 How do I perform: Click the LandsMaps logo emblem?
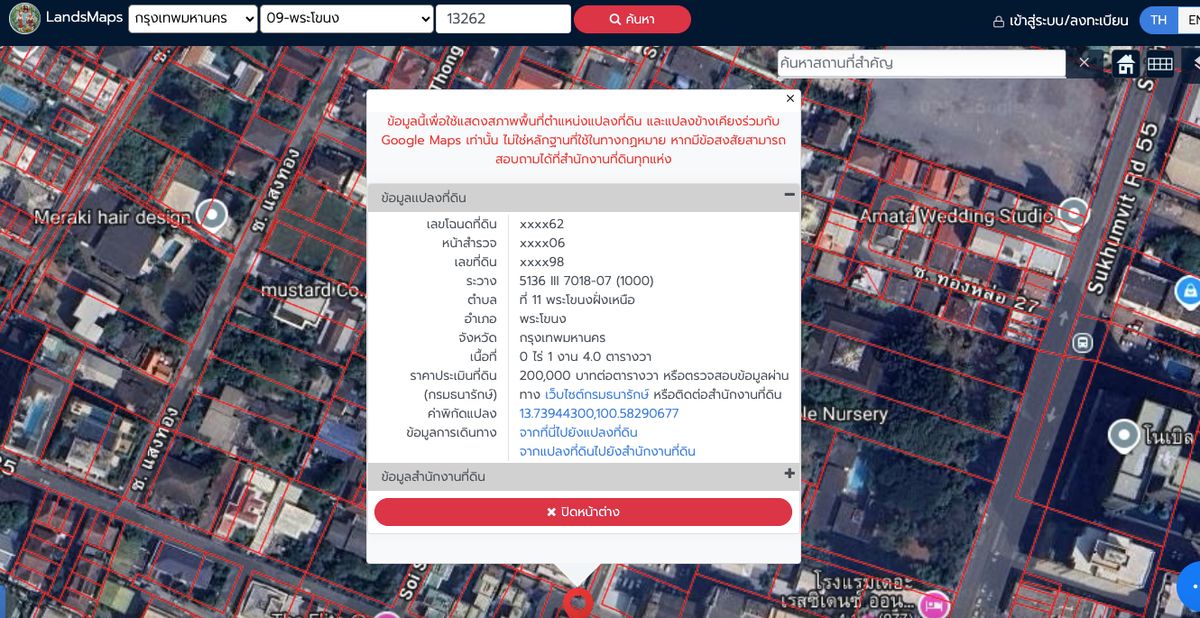point(24,19)
